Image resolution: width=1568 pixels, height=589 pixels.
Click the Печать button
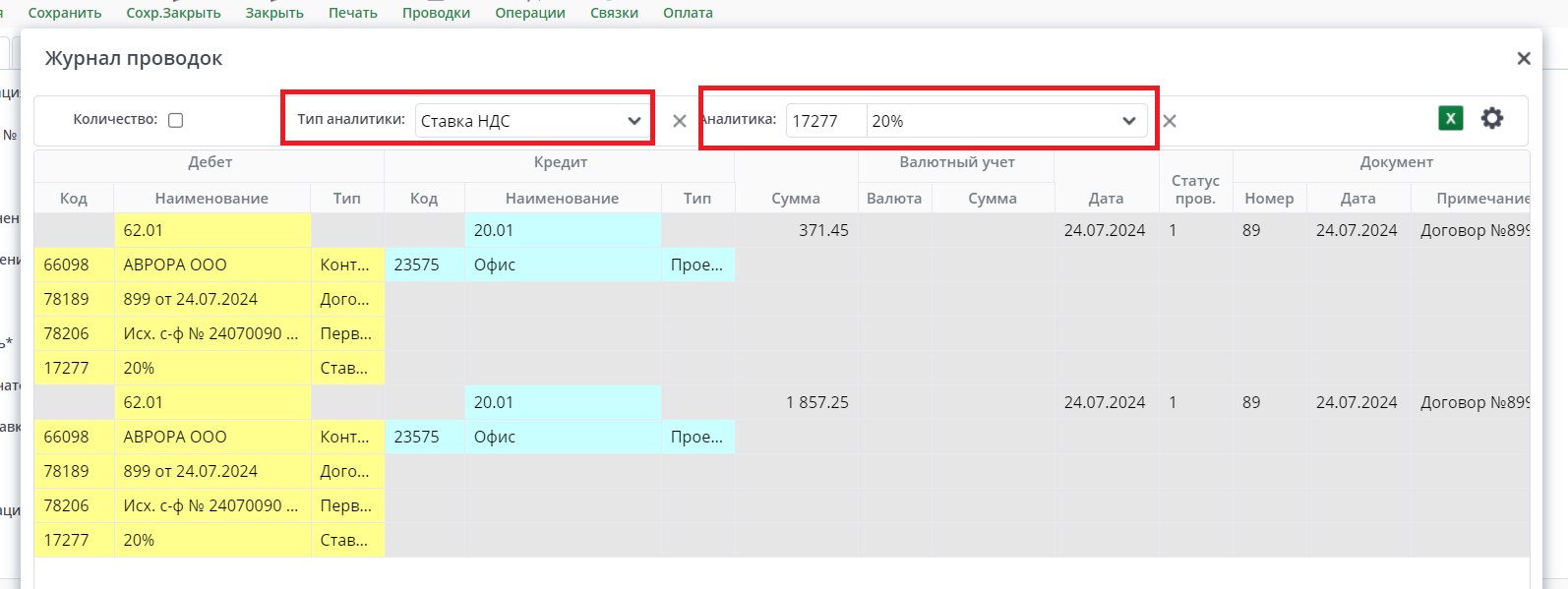[x=352, y=13]
